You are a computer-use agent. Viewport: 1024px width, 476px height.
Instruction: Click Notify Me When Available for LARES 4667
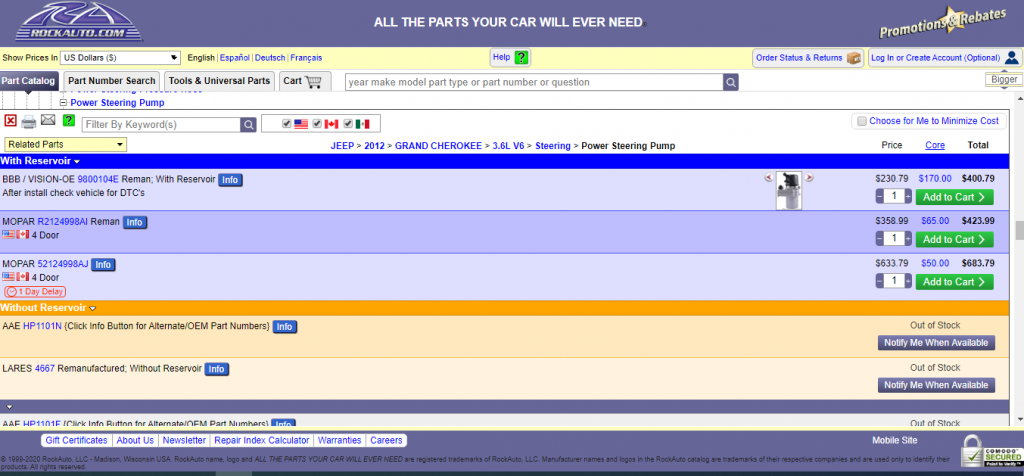pos(936,385)
